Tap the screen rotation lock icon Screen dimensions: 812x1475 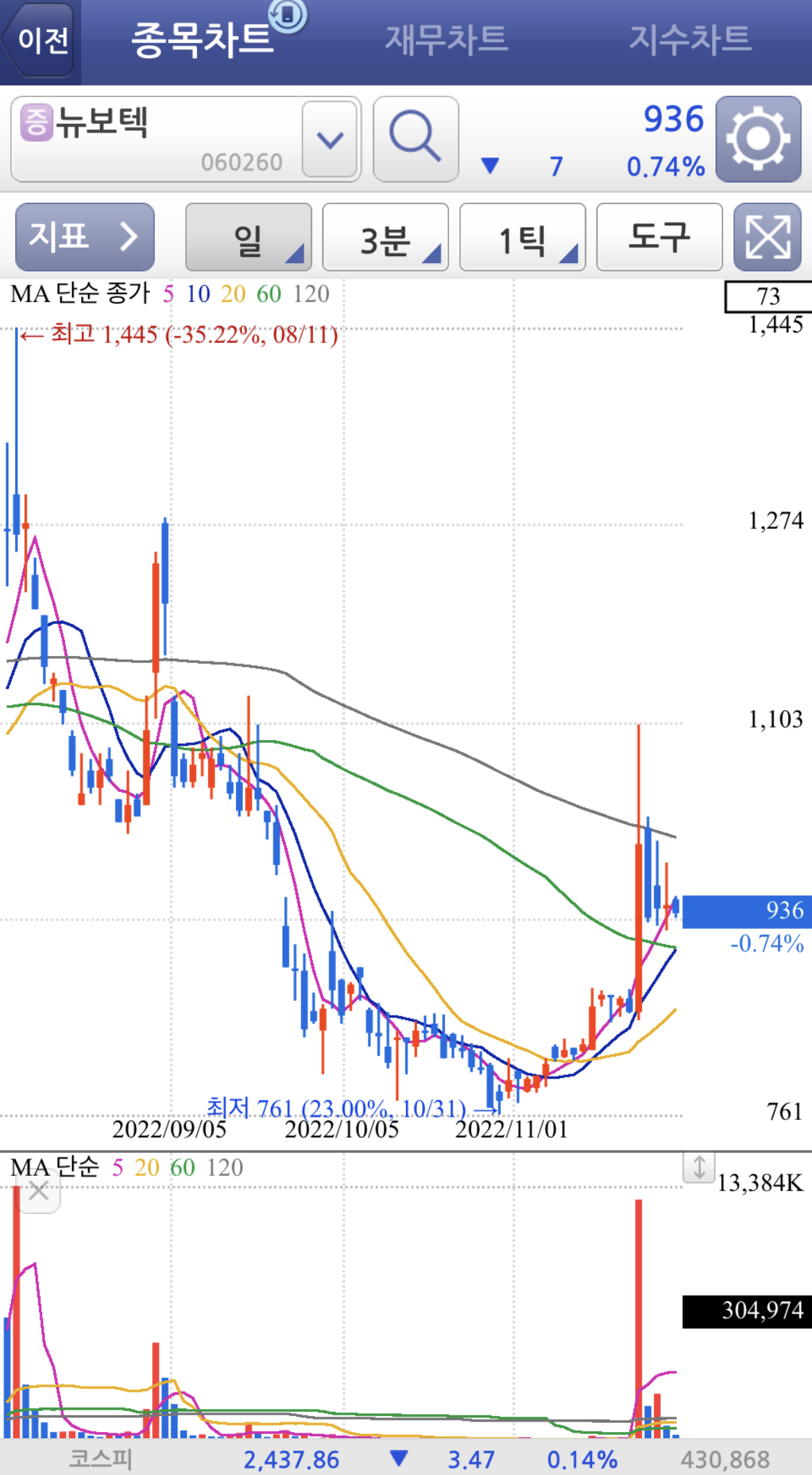tap(288, 15)
